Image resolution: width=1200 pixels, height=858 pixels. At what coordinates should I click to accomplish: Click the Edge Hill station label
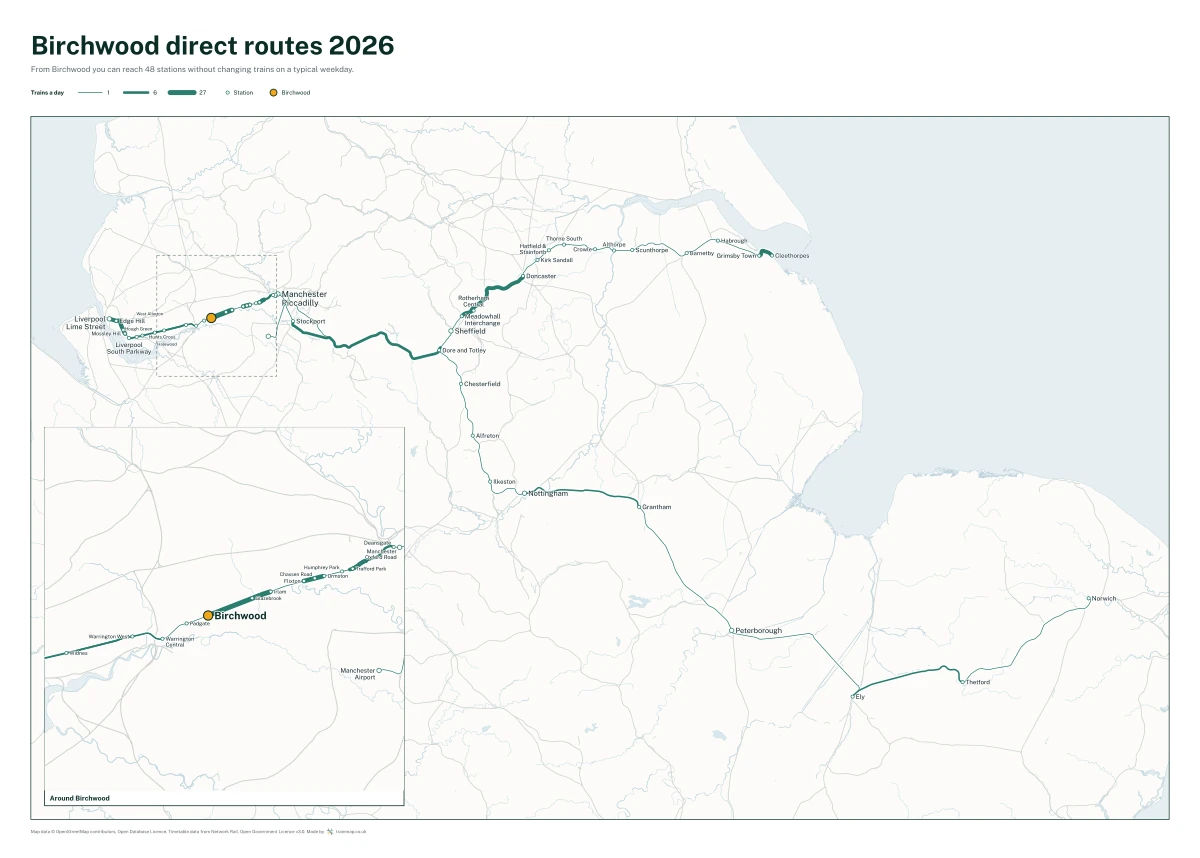[x=132, y=321]
